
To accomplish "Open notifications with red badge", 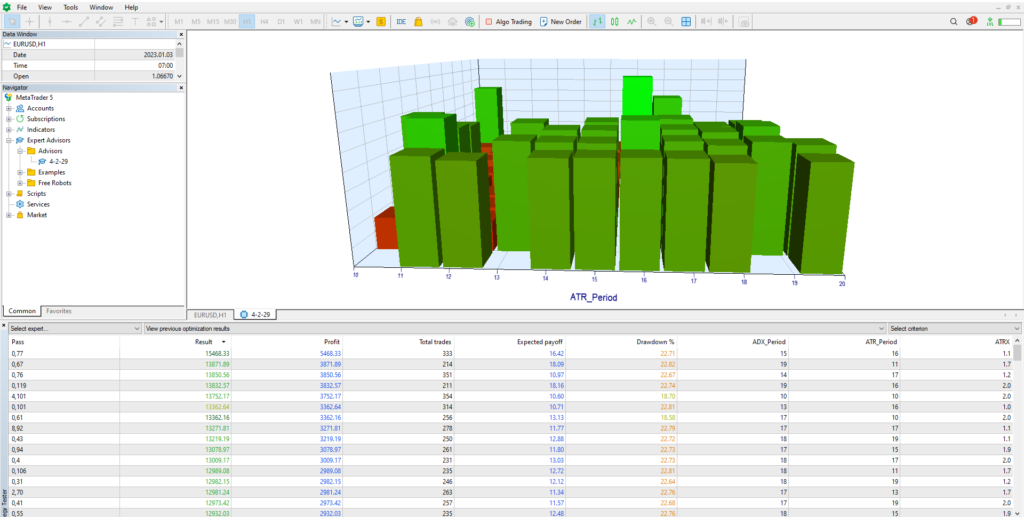I will [971, 21].
